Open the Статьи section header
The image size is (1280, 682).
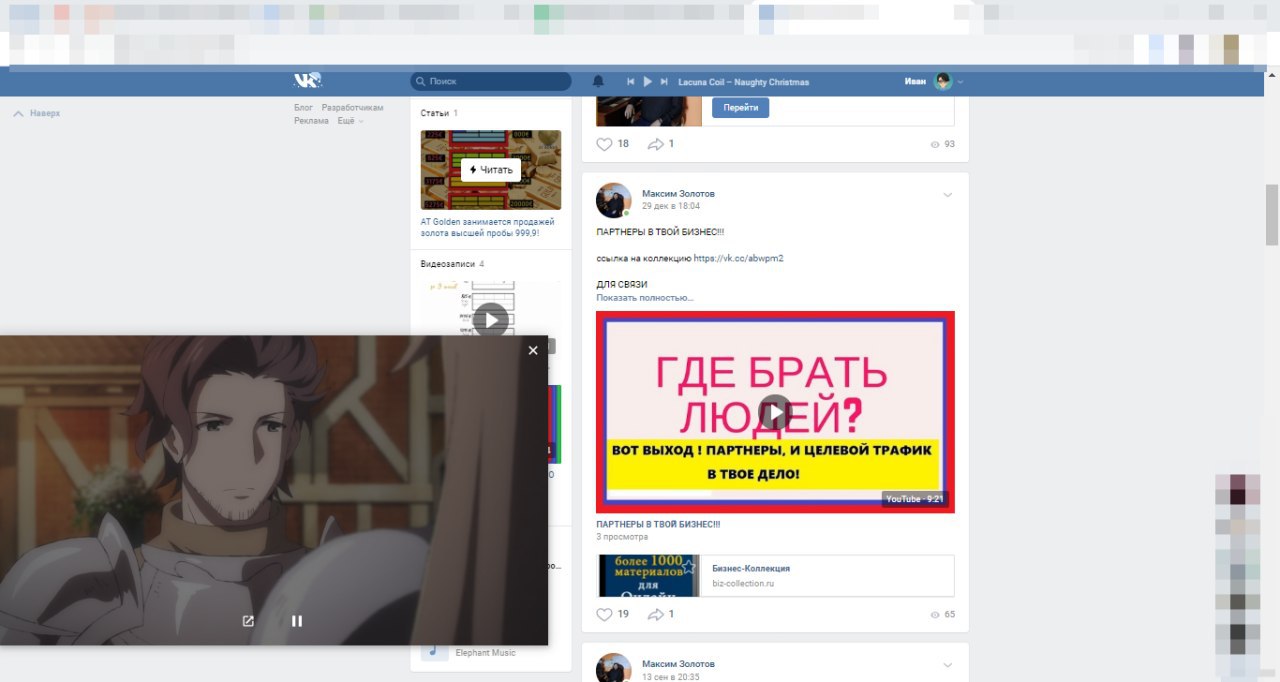[439, 113]
